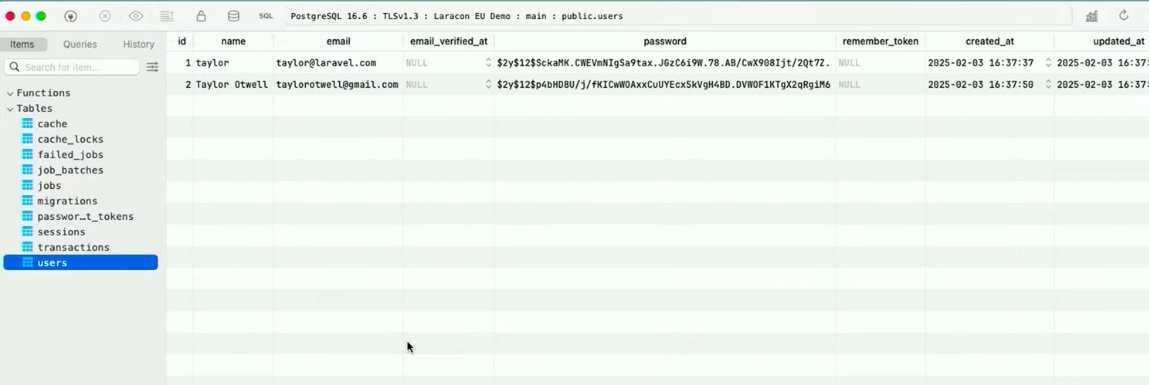The height and width of the screenshot is (385, 1149).
Task: Open the SQL query editor button
Action: point(266,15)
